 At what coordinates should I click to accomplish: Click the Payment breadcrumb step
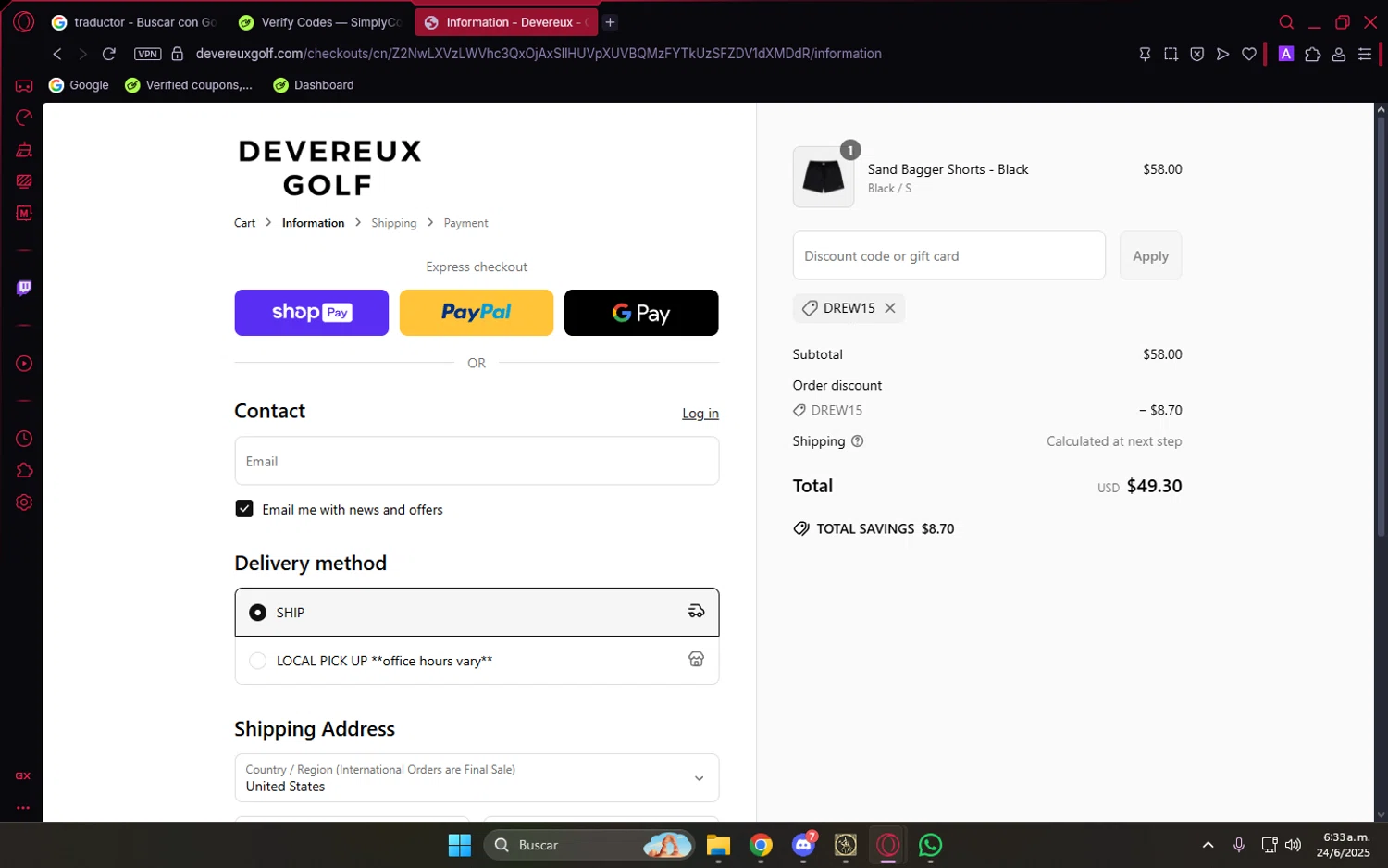click(465, 223)
